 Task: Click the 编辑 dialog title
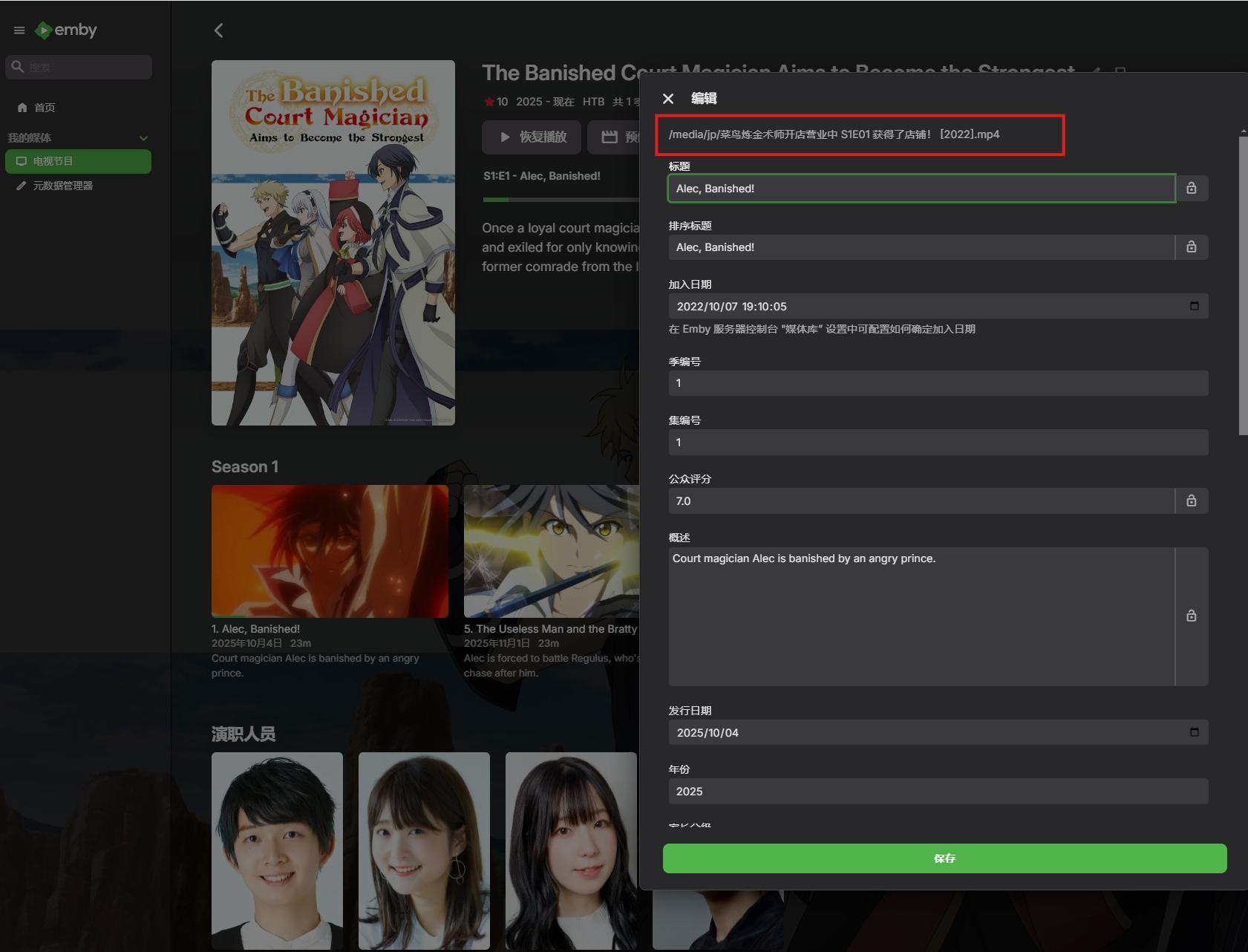coord(704,99)
